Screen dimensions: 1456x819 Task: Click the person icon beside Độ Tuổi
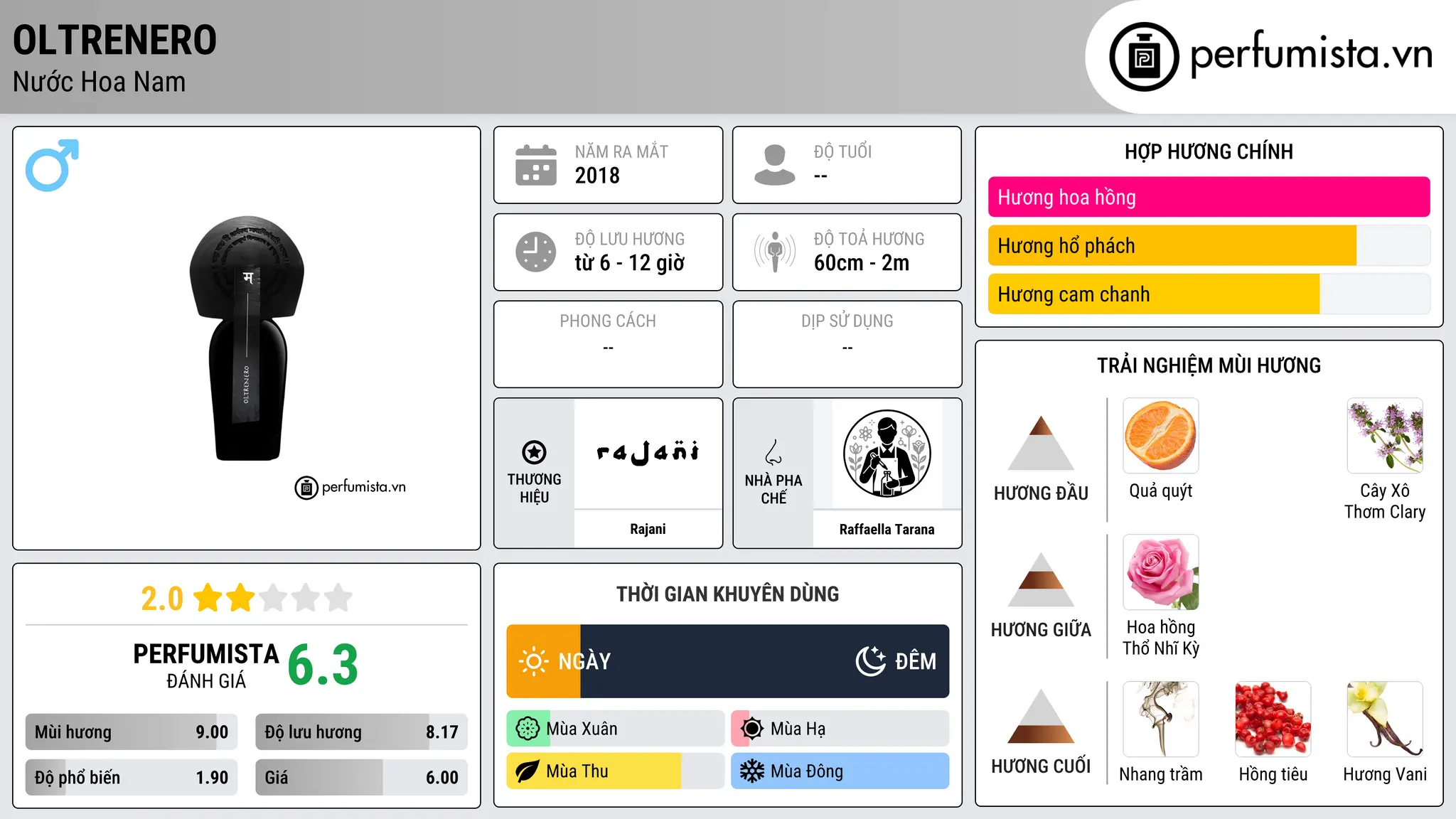[x=774, y=165]
